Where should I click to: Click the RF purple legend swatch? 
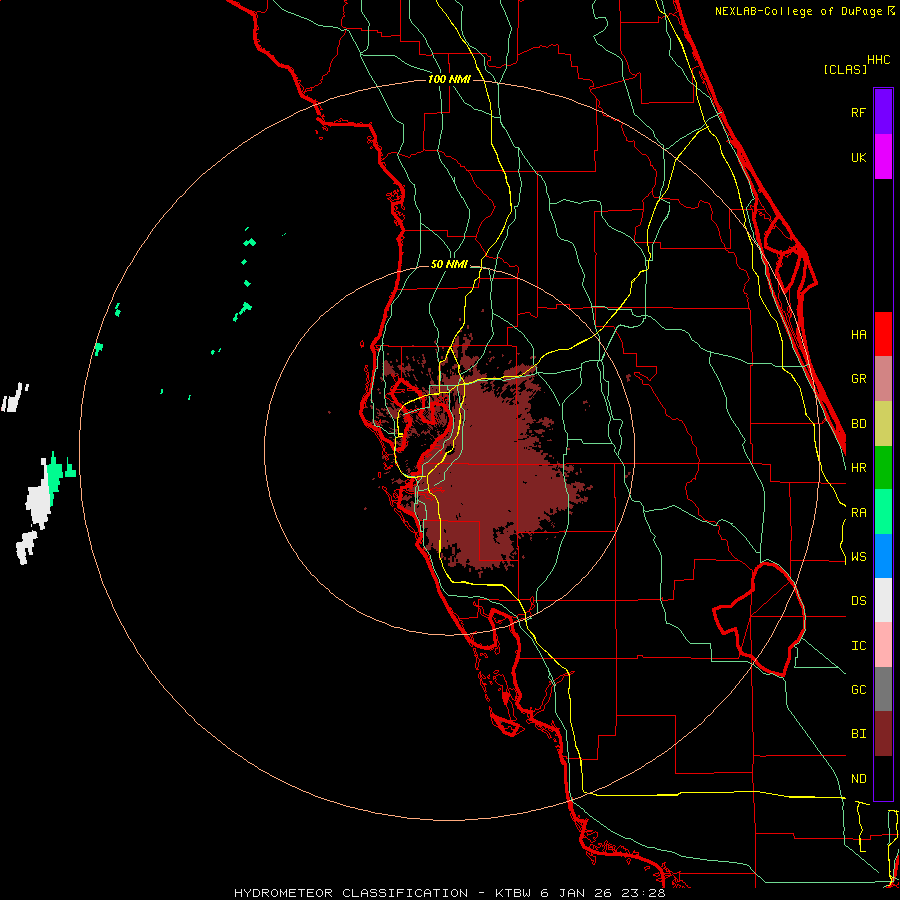click(x=883, y=112)
